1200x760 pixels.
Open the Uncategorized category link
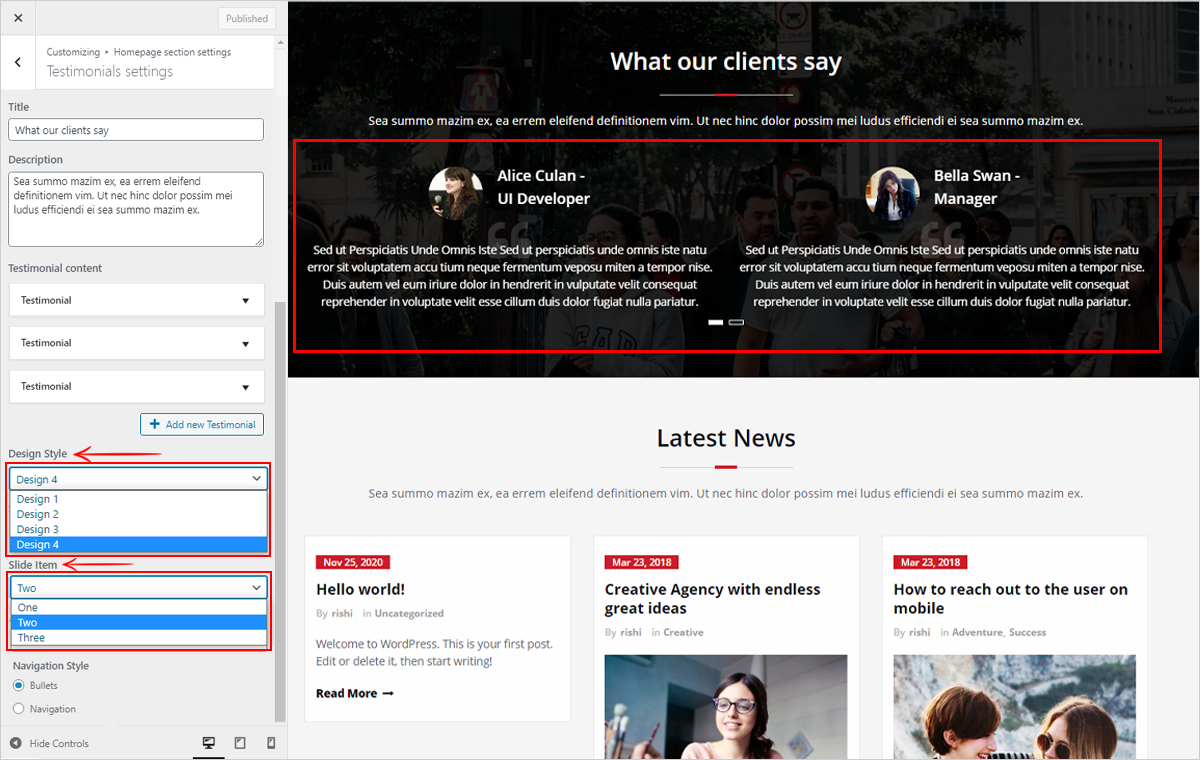(409, 613)
